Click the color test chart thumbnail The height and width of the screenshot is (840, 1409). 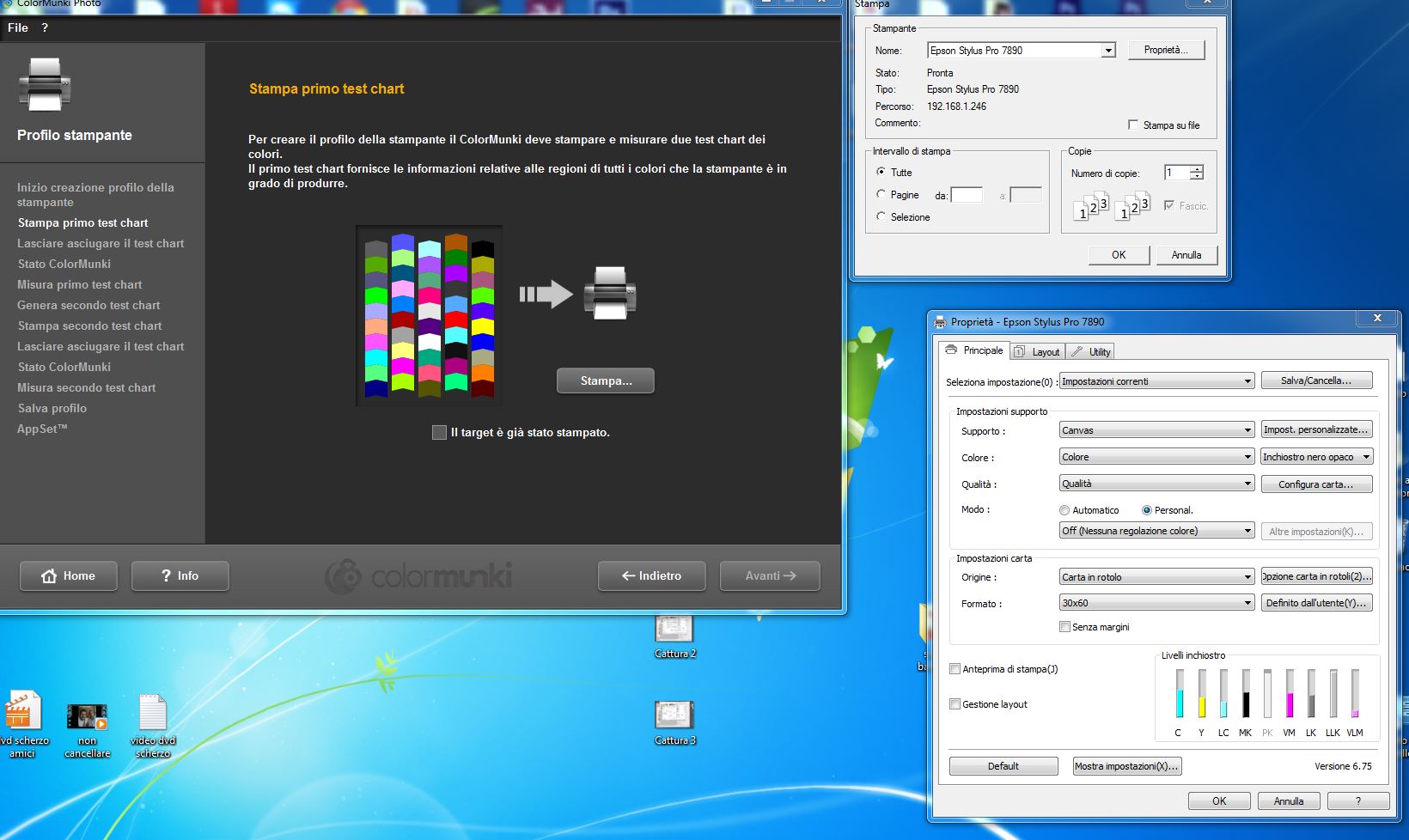tap(429, 315)
